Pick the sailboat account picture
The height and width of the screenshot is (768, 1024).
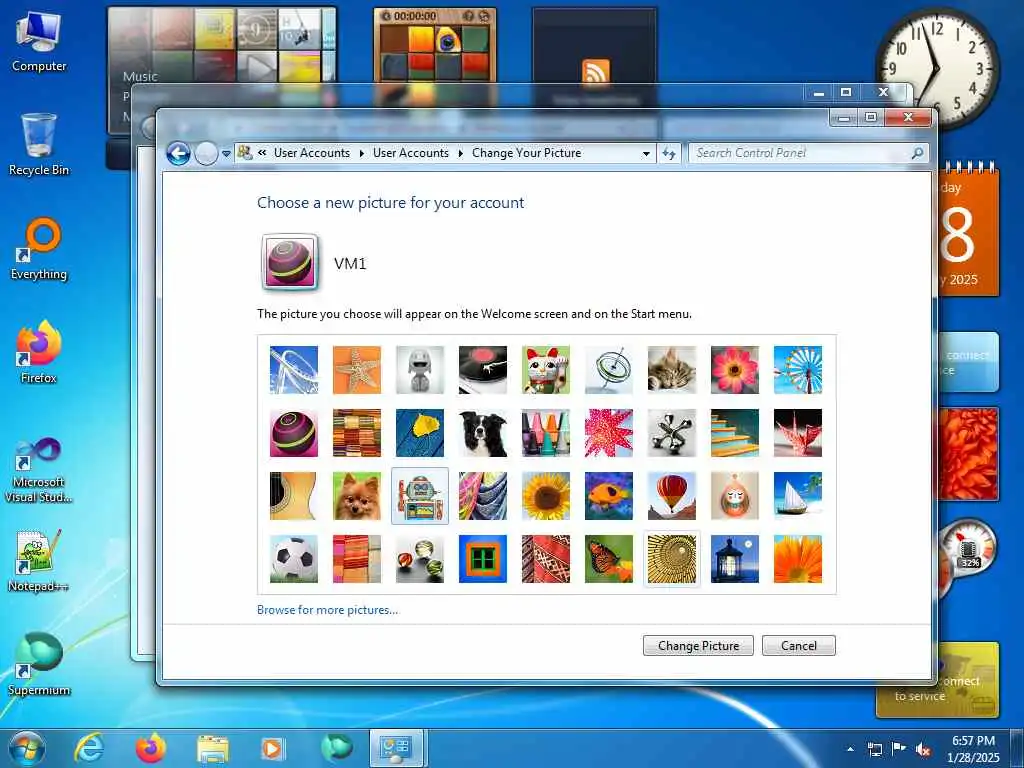tap(798, 496)
